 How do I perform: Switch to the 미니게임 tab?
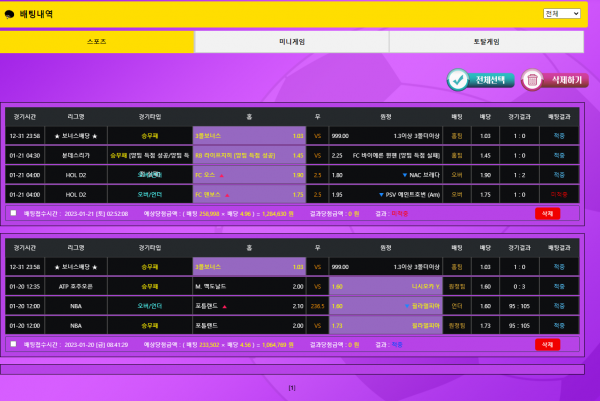click(x=291, y=42)
